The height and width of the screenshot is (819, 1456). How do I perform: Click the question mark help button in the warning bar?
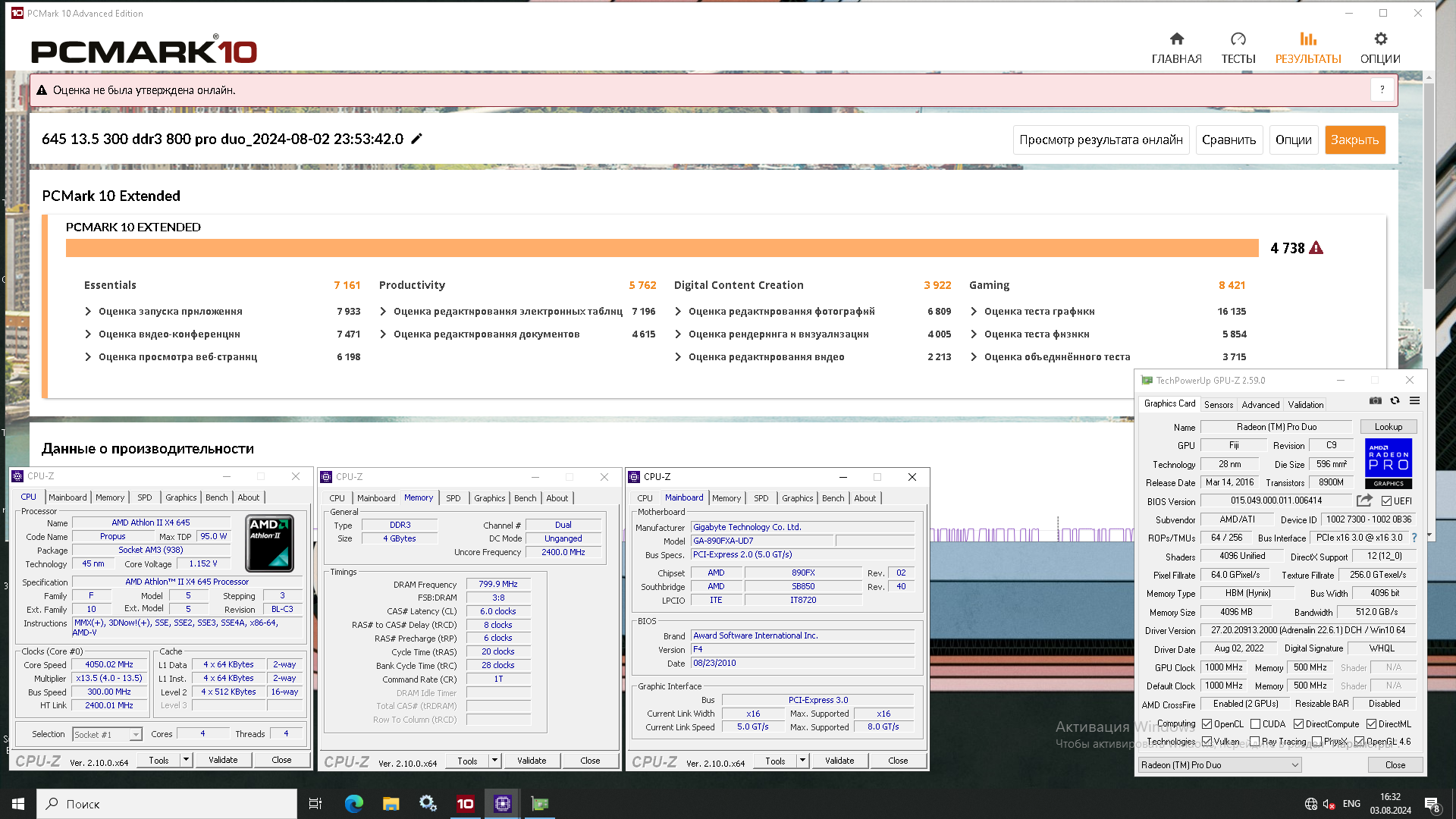pyautogui.click(x=1382, y=89)
